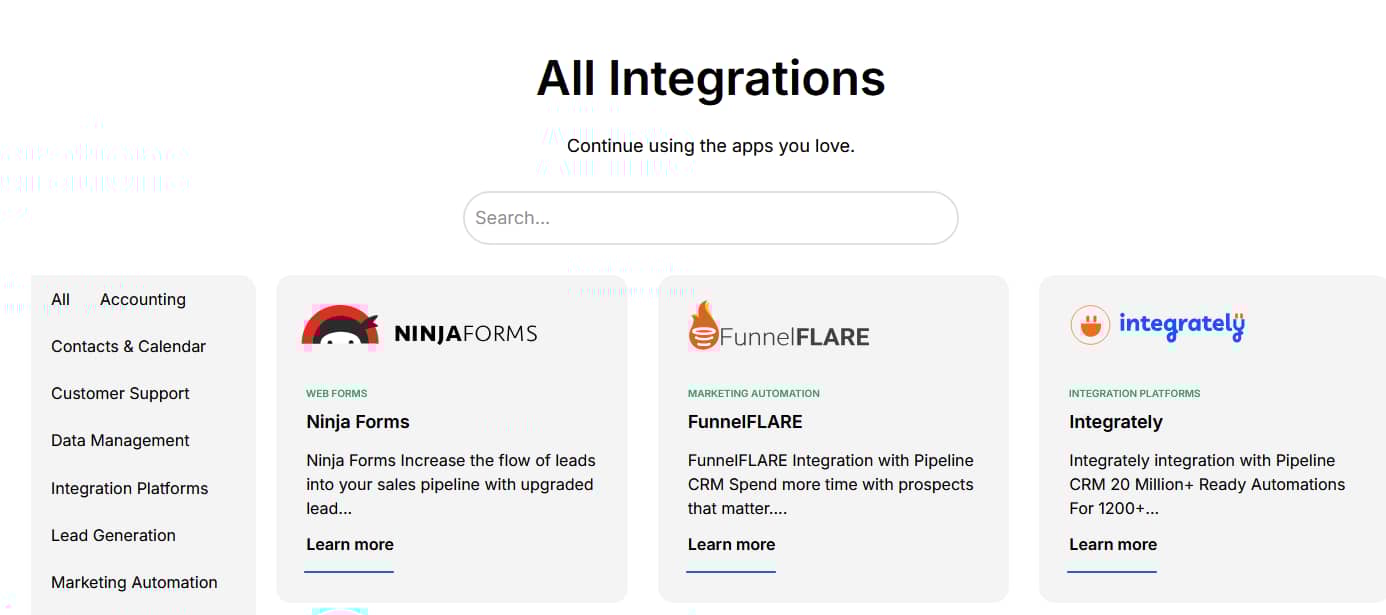Screen dimensions: 1386x615
Task: Click inside the Search field
Action: click(x=710, y=217)
